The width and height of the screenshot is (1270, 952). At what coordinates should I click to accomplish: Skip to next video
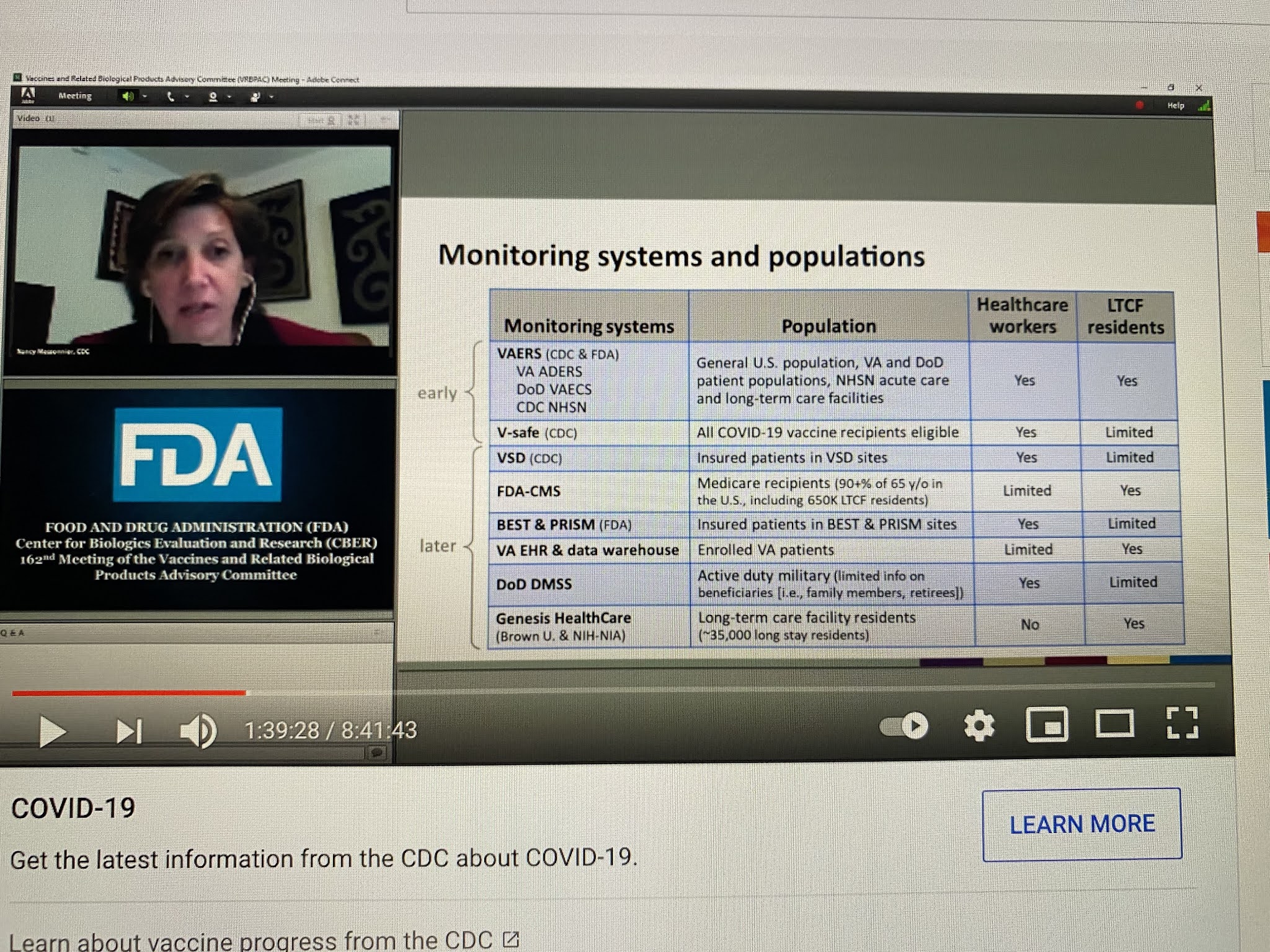point(129,731)
